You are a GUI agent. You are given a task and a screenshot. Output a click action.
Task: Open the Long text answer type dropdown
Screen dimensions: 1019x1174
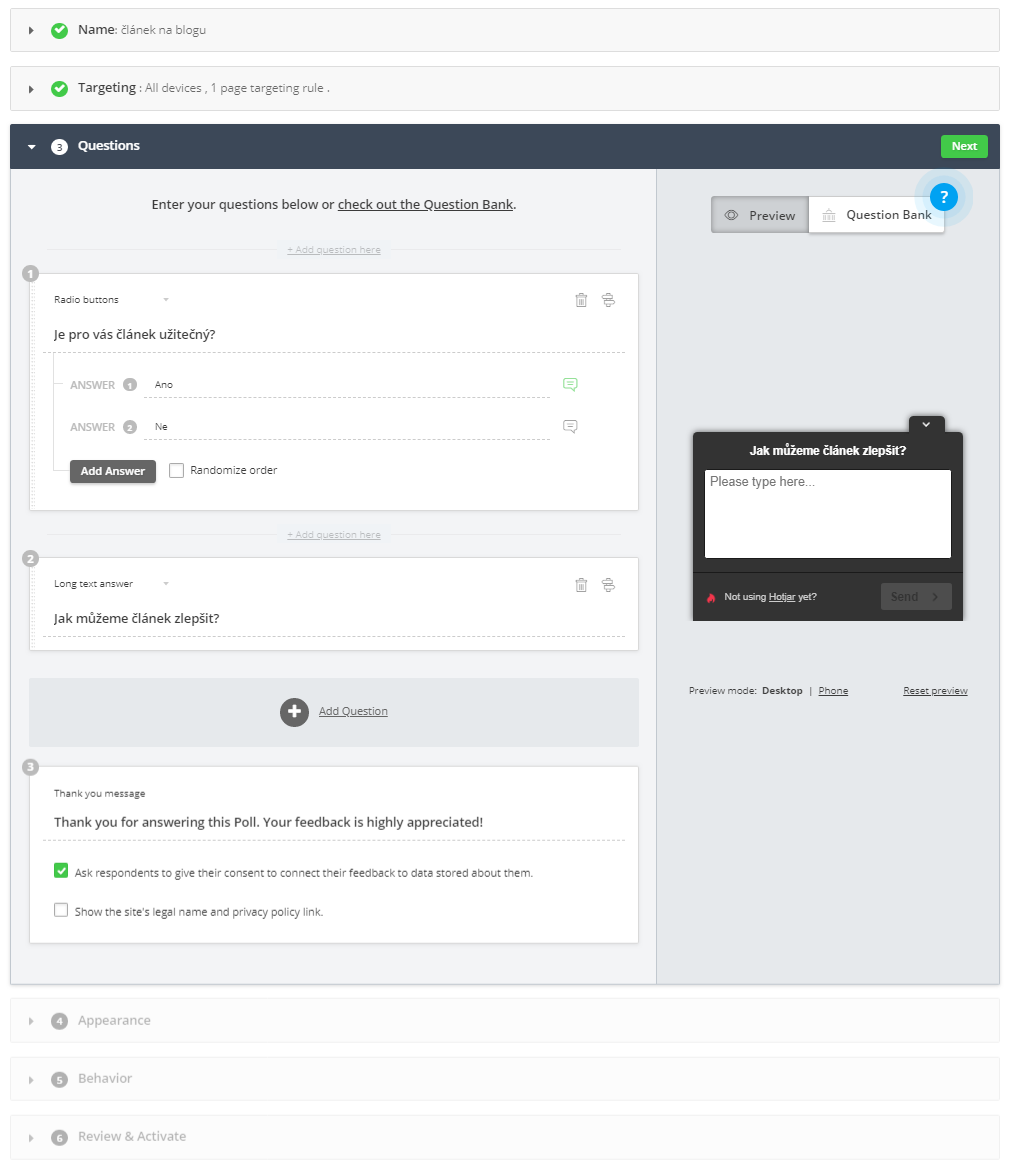click(111, 584)
